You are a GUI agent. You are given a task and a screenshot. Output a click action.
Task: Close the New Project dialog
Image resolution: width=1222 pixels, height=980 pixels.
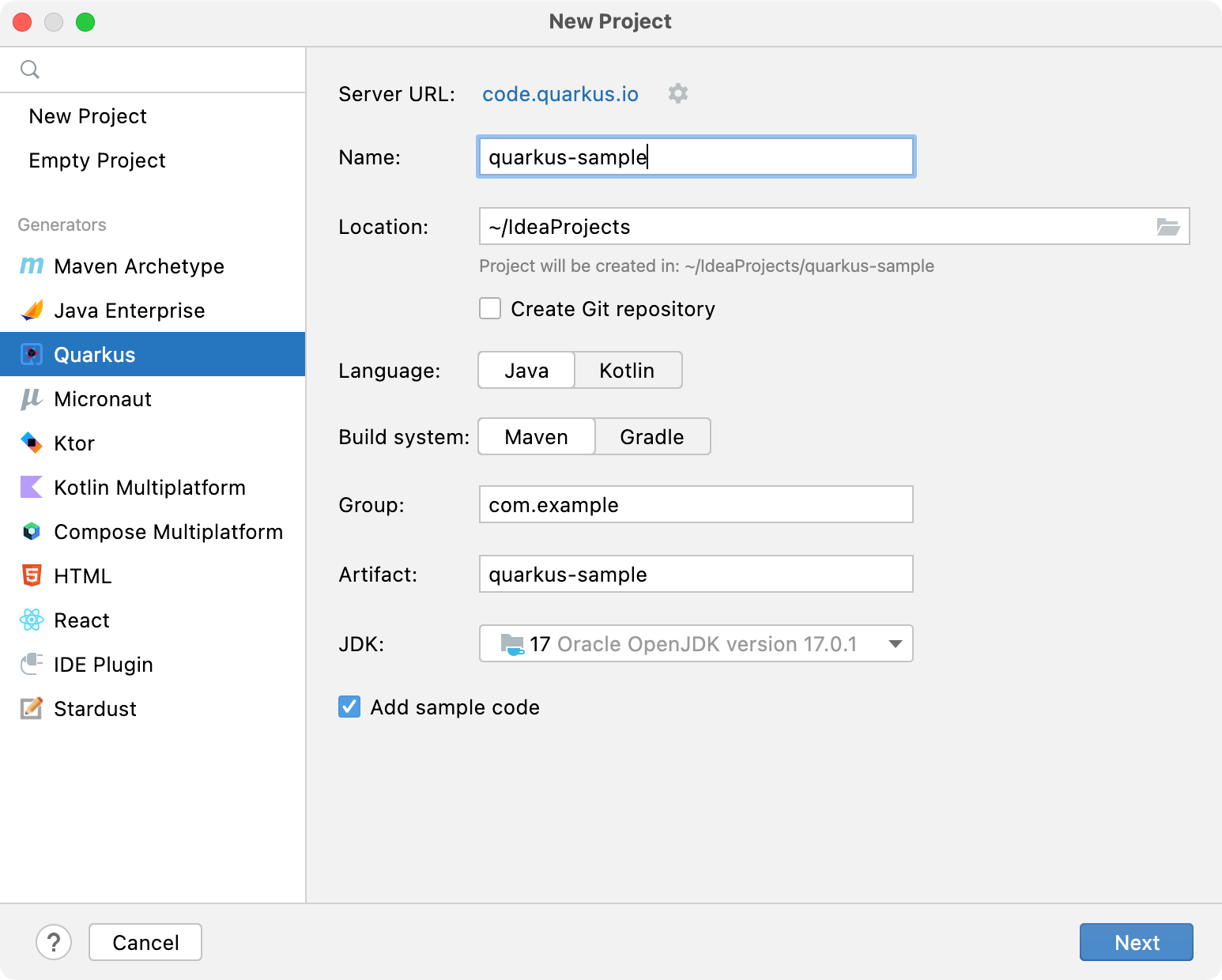[x=22, y=22]
